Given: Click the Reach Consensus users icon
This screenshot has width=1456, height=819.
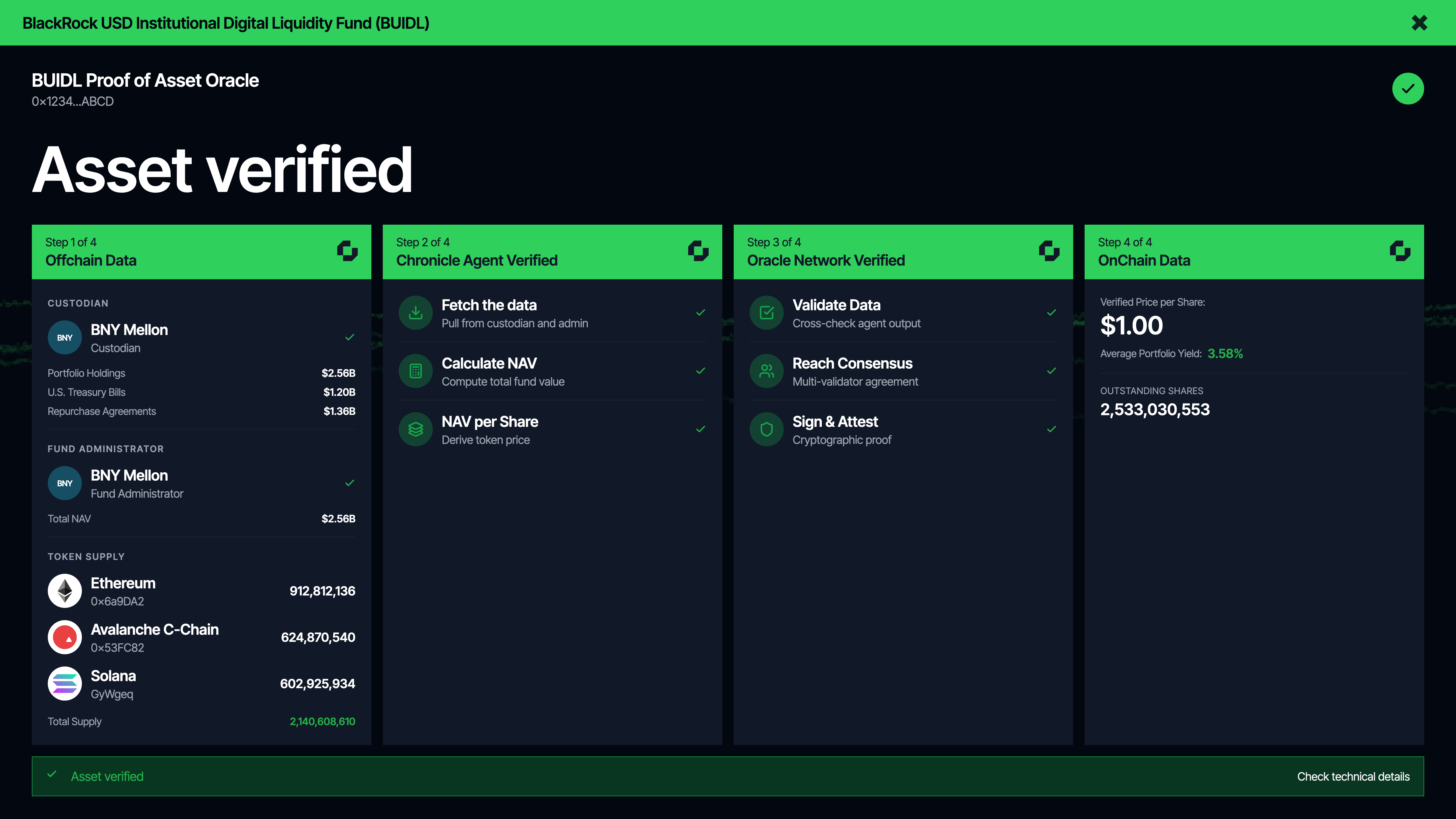Looking at the screenshot, I should 766,371.
